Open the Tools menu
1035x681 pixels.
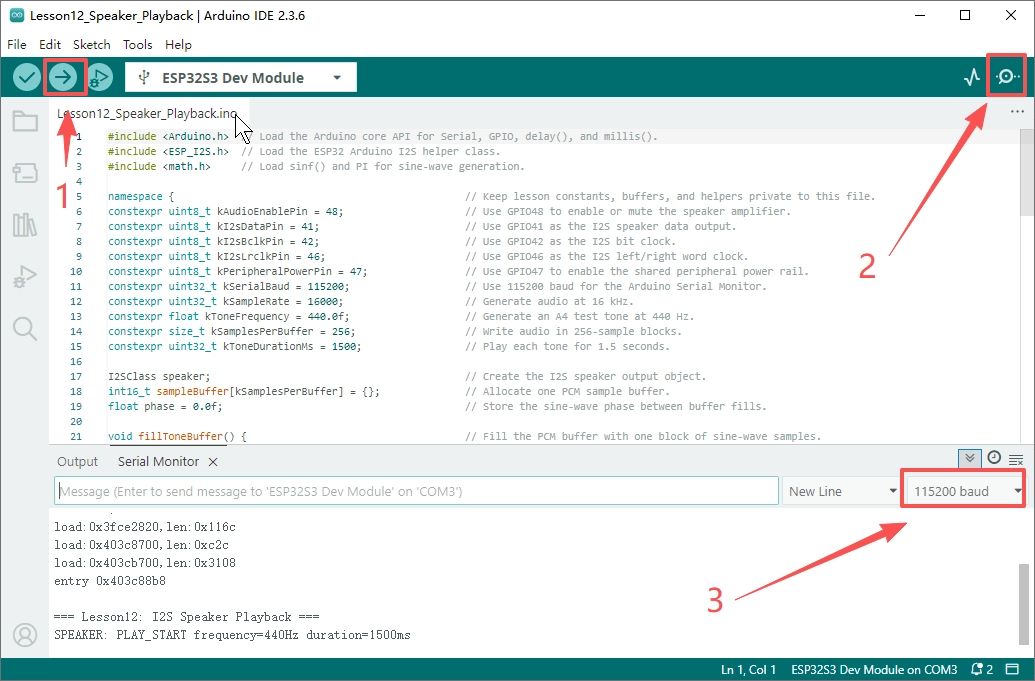137,44
